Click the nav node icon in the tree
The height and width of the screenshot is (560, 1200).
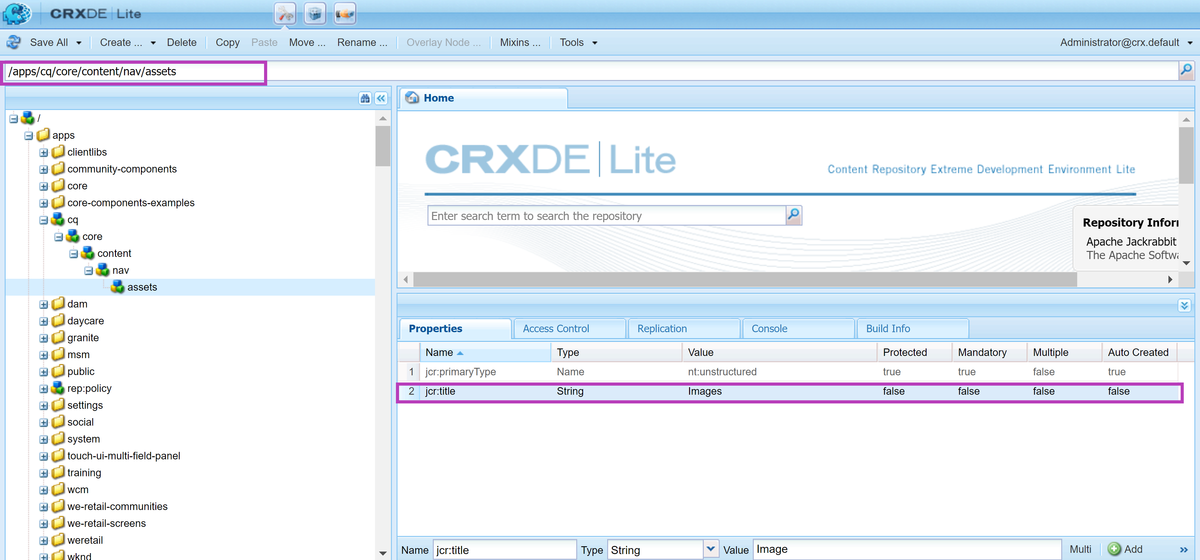tap(103, 270)
